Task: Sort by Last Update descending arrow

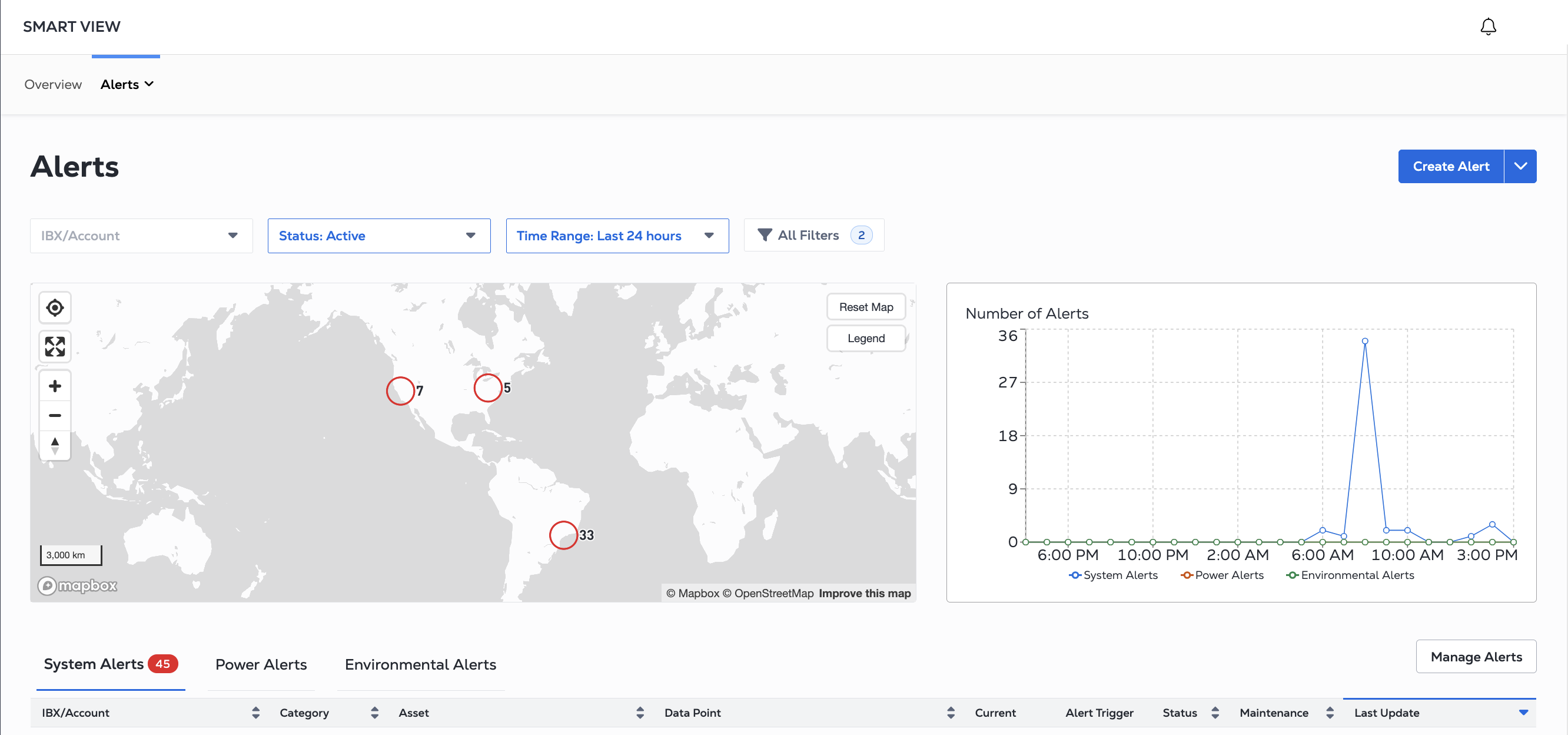Action: [x=1524, y=713]
